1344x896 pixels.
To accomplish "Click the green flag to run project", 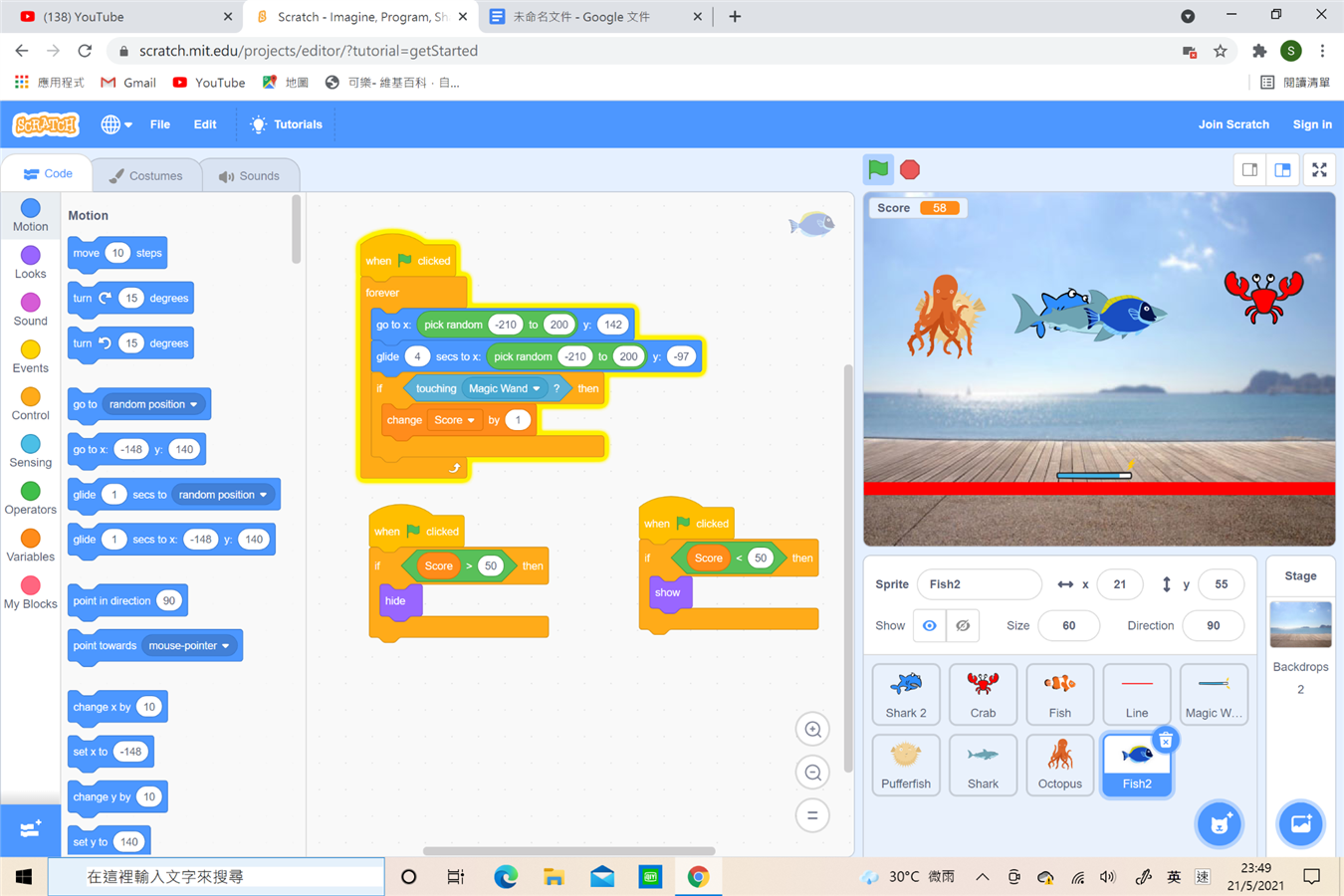I will [878, 169].
